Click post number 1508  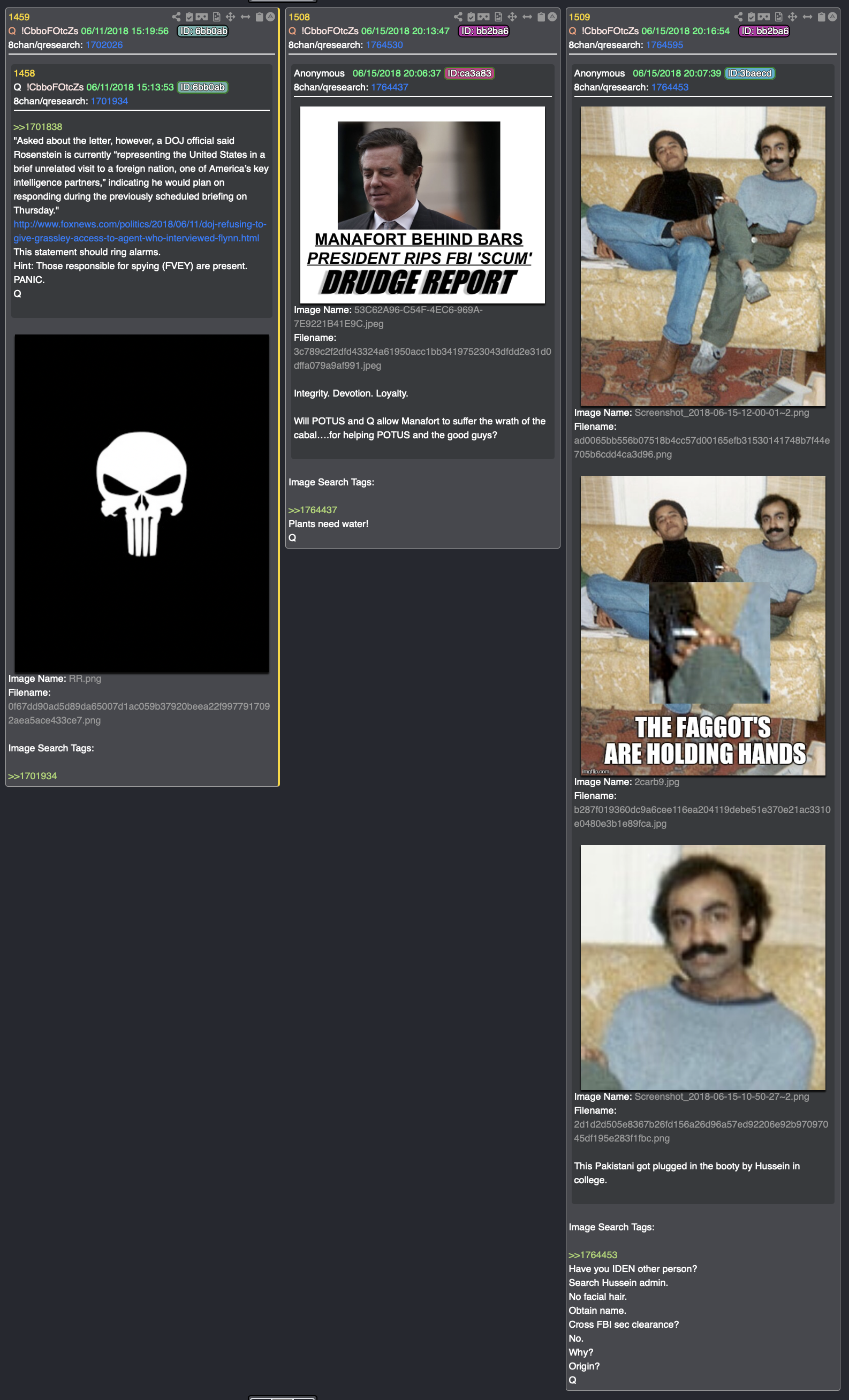point(299,17)
